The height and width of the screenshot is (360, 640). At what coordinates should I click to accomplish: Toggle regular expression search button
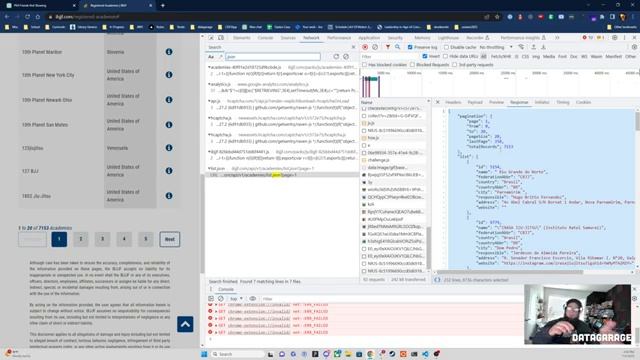[x=221, y=57]
